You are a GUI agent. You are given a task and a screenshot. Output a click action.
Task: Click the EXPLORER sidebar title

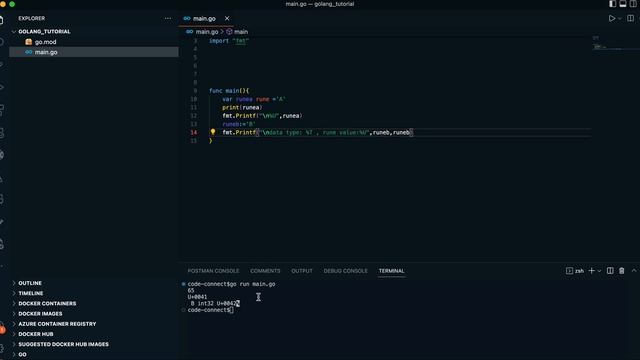click(x=31, y=18)
